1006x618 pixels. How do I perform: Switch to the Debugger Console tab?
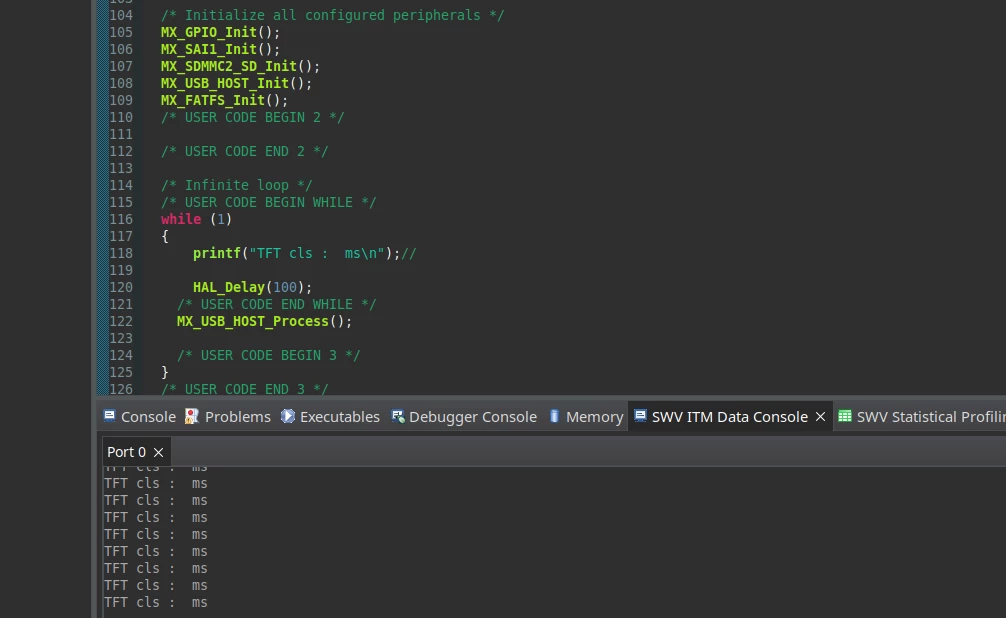[x=464, y=416]
